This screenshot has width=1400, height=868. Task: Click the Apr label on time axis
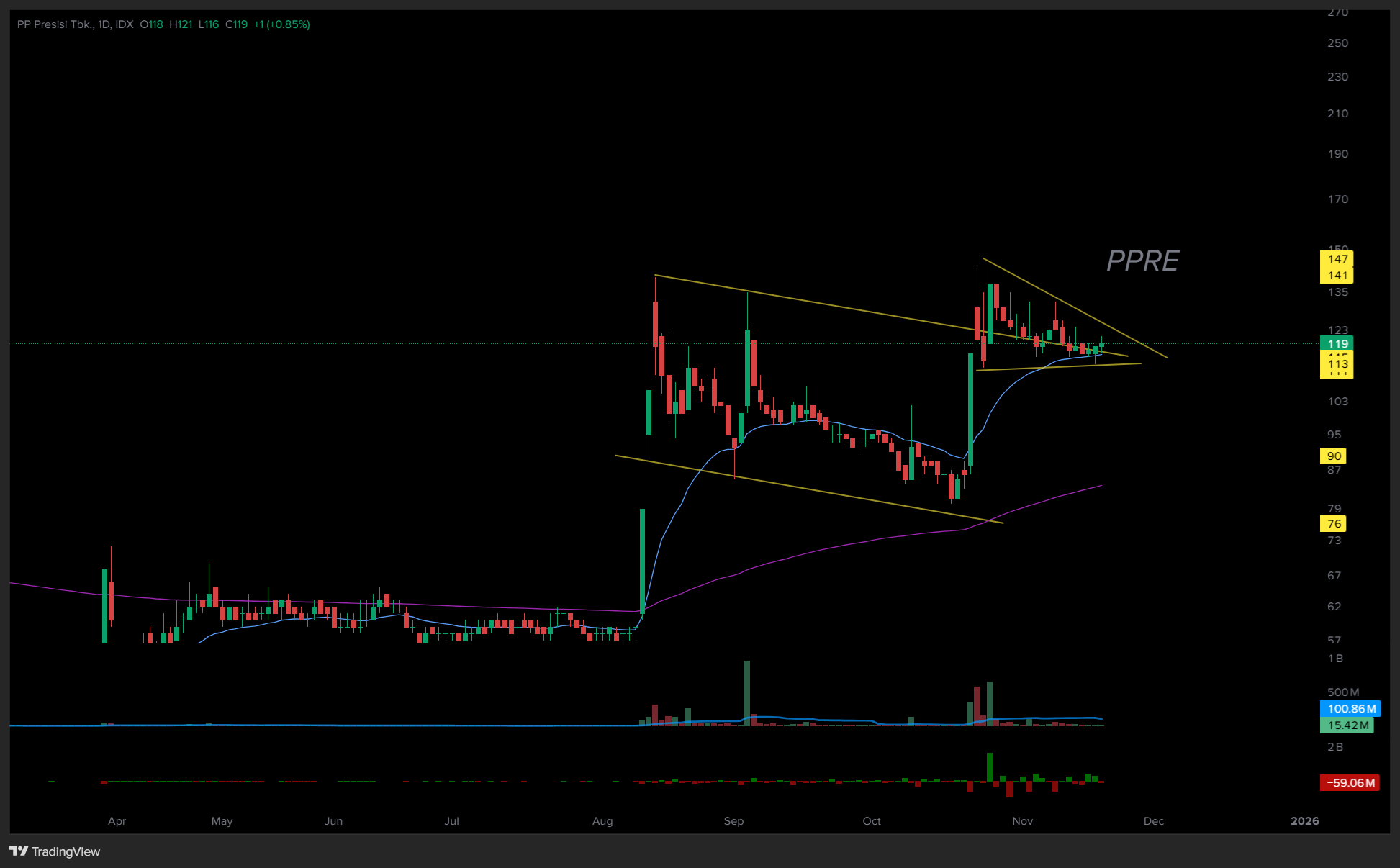[x=117, y=820]
